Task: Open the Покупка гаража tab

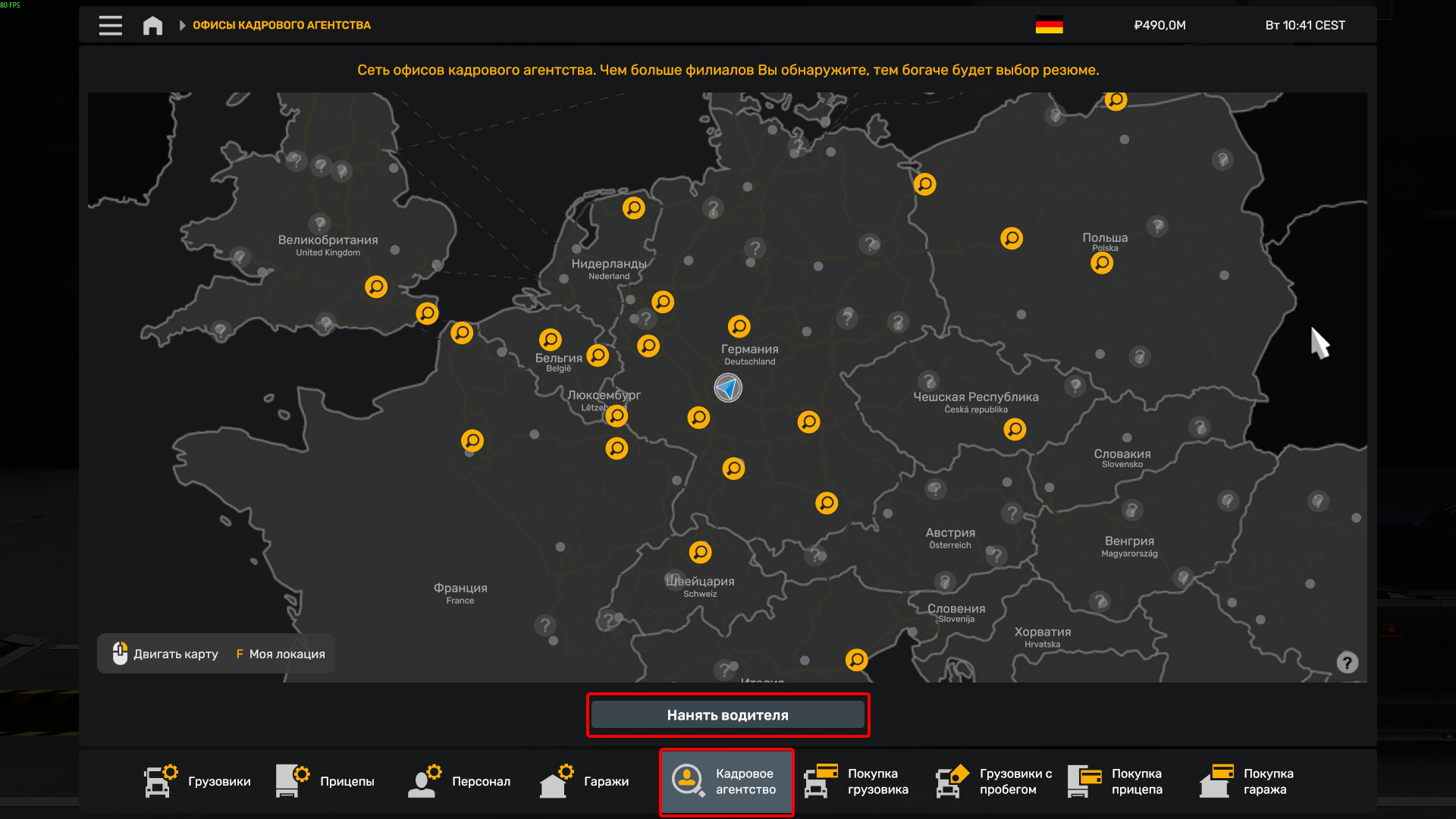Action: pyautogui.click(x=1247, y=782)
